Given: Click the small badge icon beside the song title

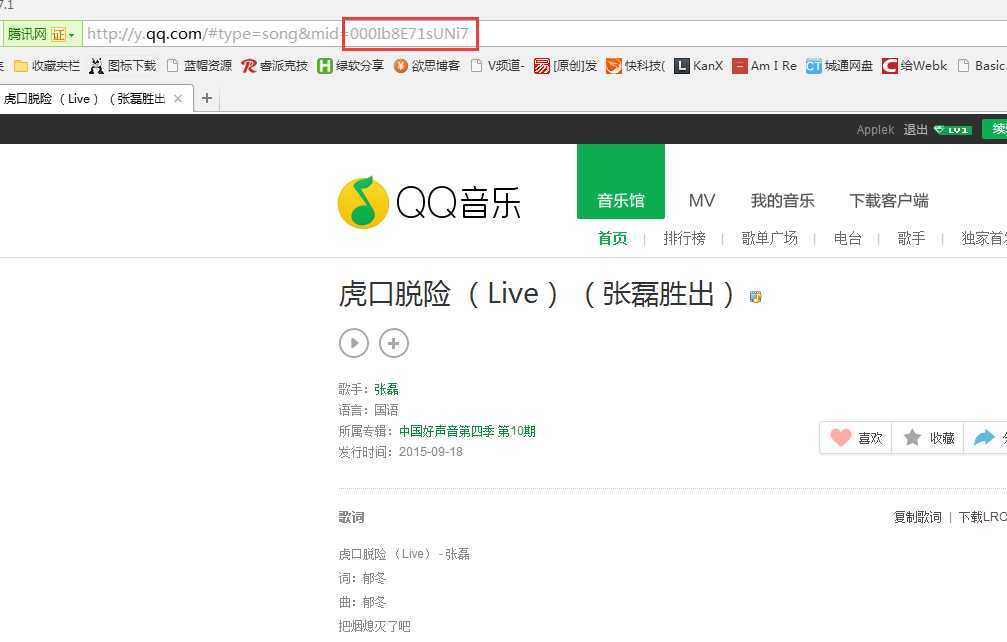Looking at the screenshot, I should click(756, 297).
